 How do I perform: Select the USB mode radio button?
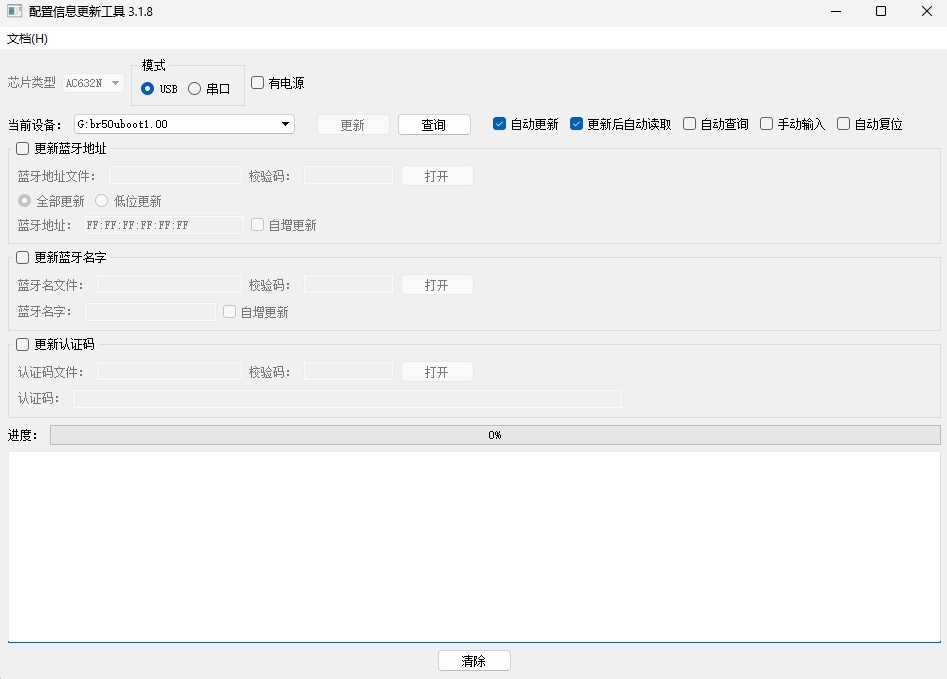(148, 89)
